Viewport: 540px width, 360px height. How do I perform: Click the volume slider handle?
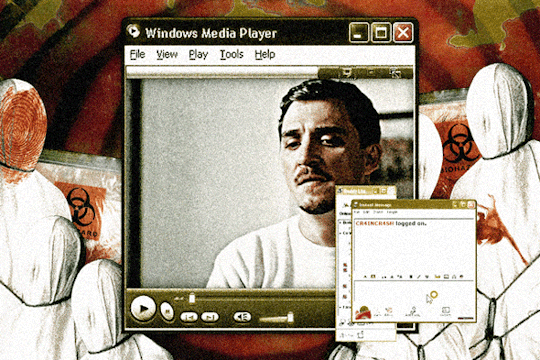point(290,317)
